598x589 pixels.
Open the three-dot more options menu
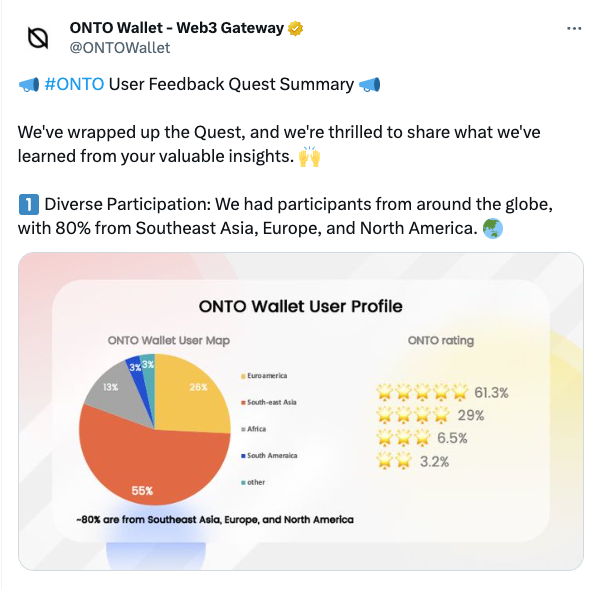pos(574,29)
